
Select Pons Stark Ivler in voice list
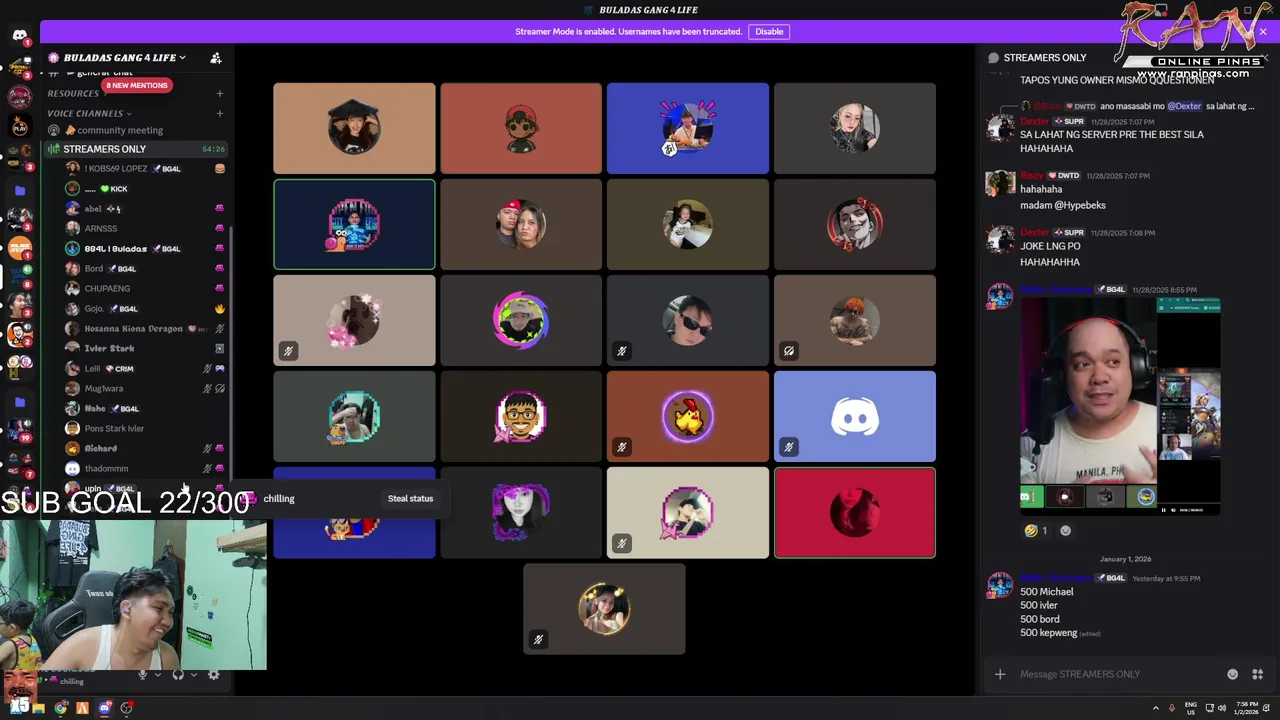146,428
